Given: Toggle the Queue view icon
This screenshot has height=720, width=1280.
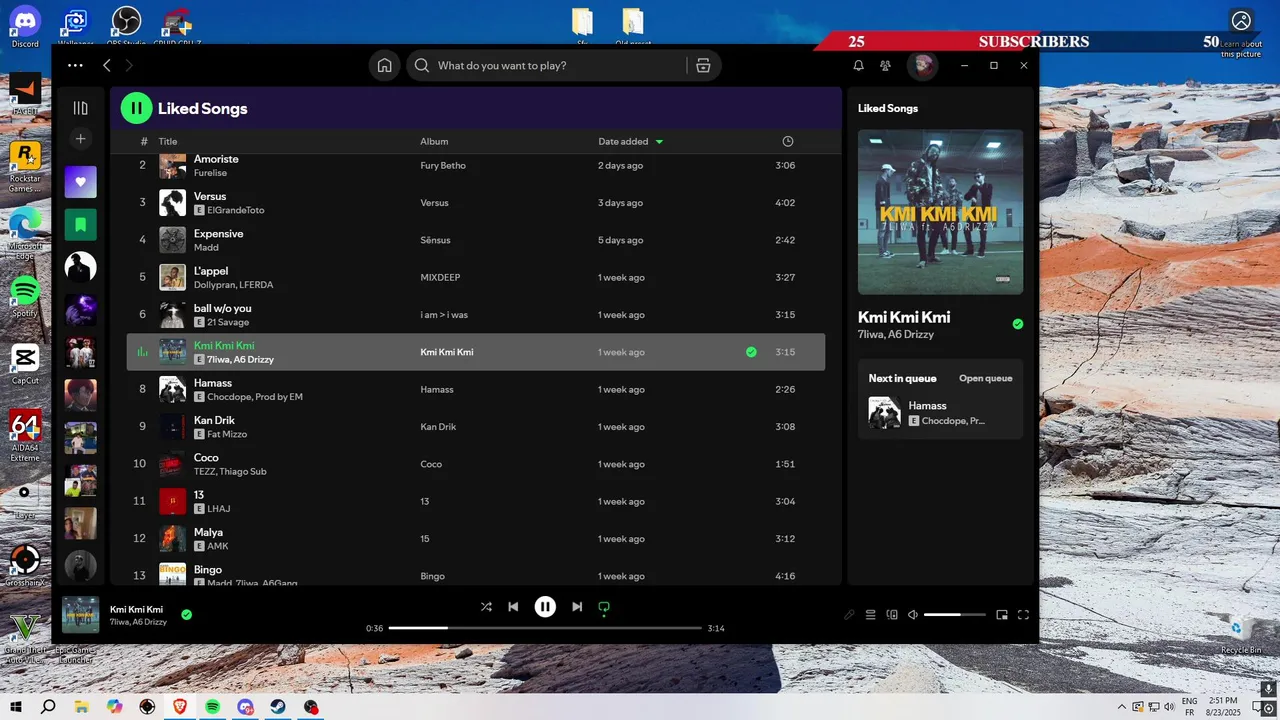Looking at the screenshot, I should point(871,615).
